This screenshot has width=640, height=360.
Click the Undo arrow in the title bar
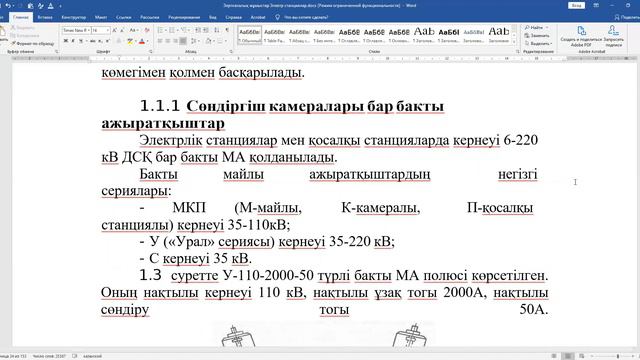click(7, 6)
